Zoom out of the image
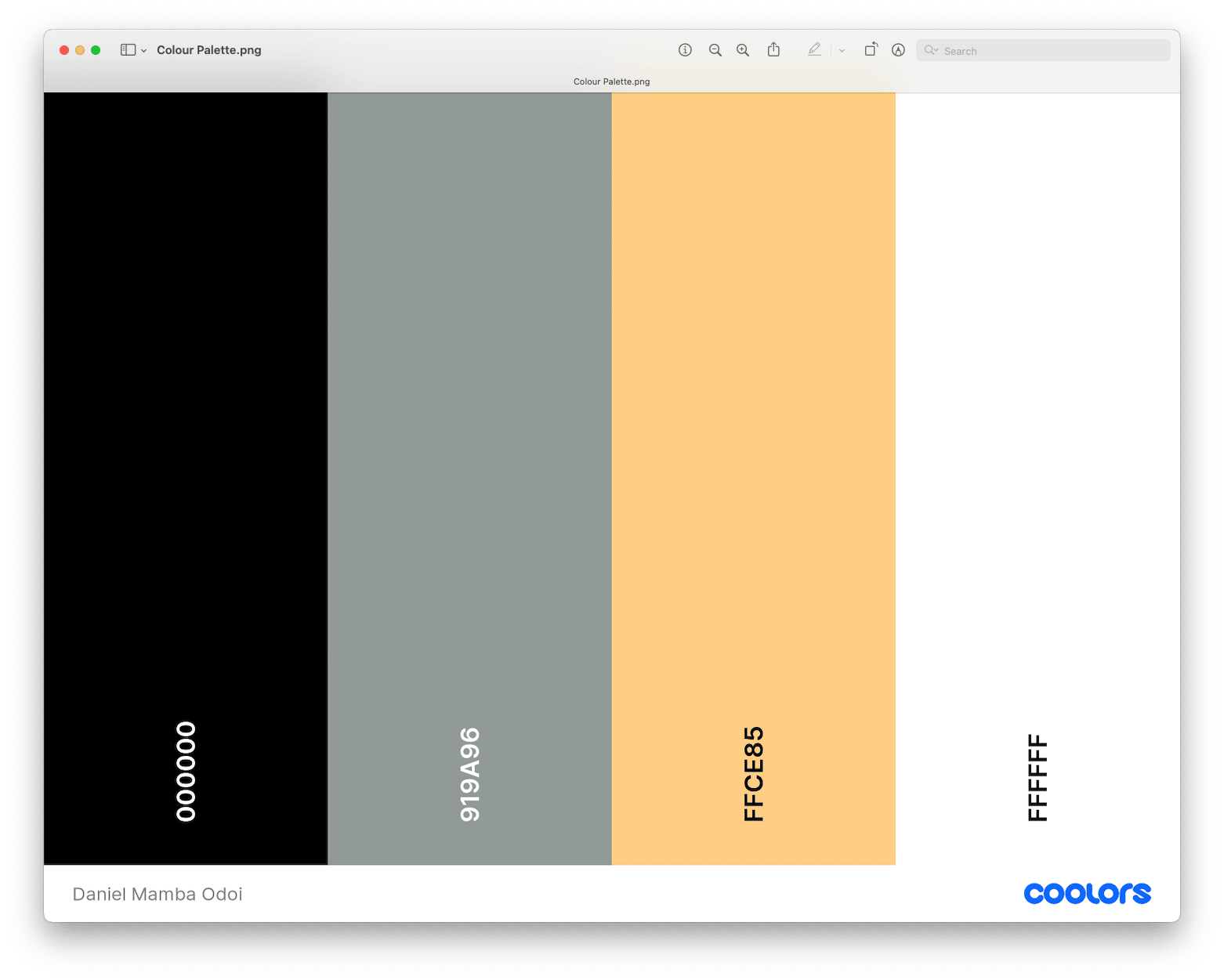The width and height of the screenshot is (1224, 980). (715, 50)
